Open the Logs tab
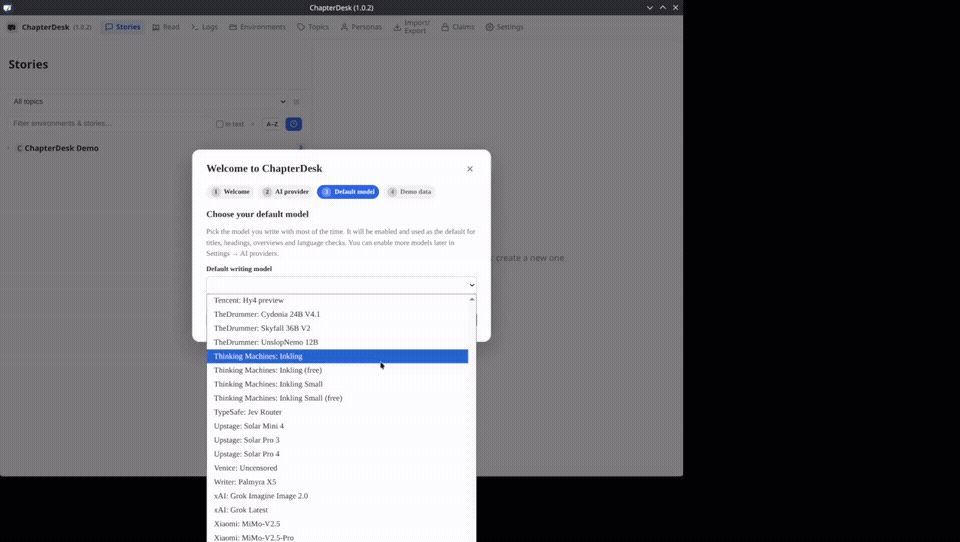The image size is (960, 542). coord(204,27)
